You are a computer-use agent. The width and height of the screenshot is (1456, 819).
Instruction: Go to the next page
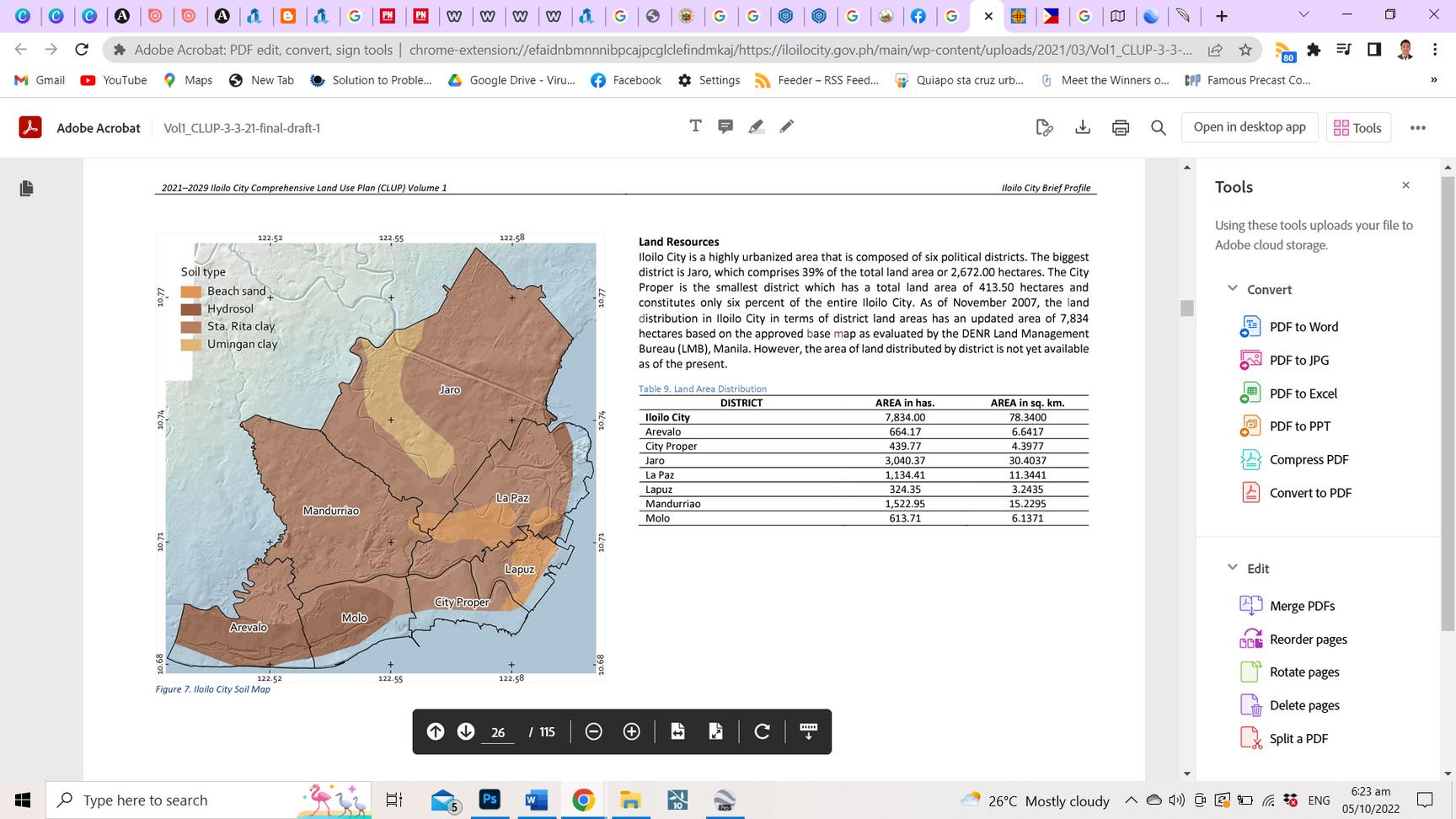466,731
